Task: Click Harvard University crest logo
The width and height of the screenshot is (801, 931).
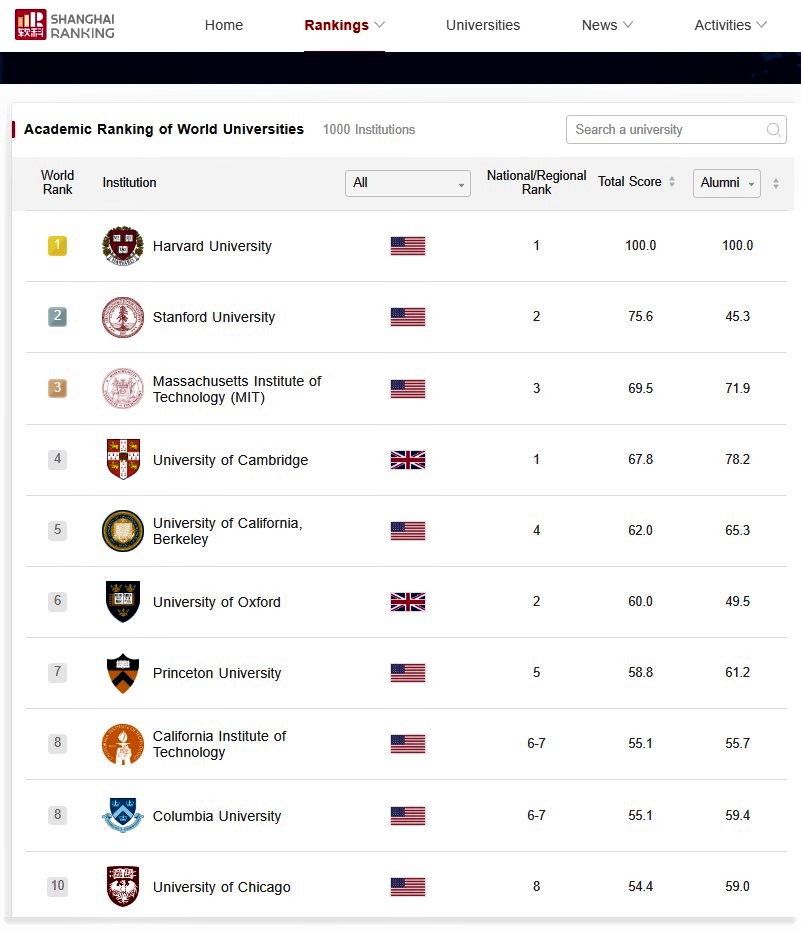Action: (x=123, y=246)
